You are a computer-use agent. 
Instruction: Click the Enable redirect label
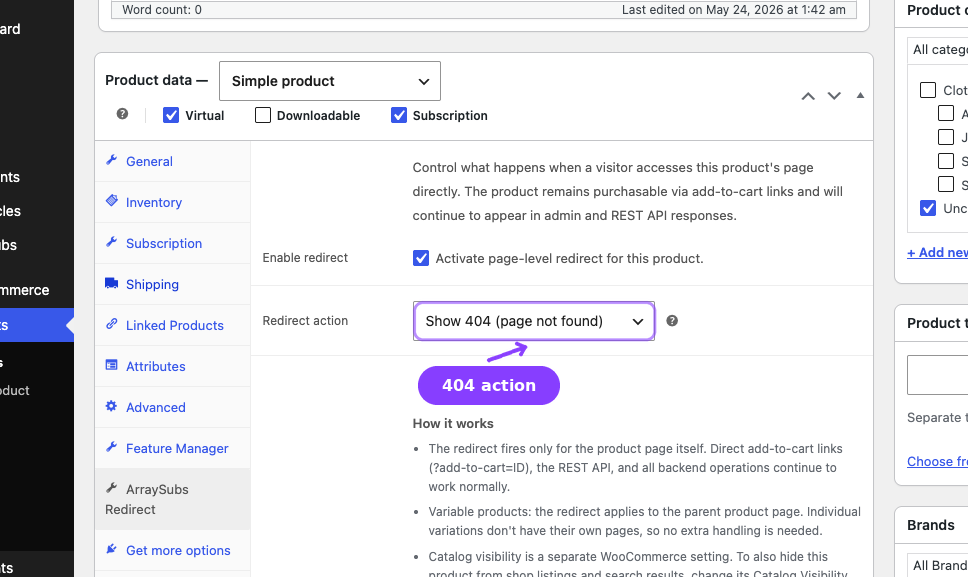pyautogui.click(x=305, y=258)
